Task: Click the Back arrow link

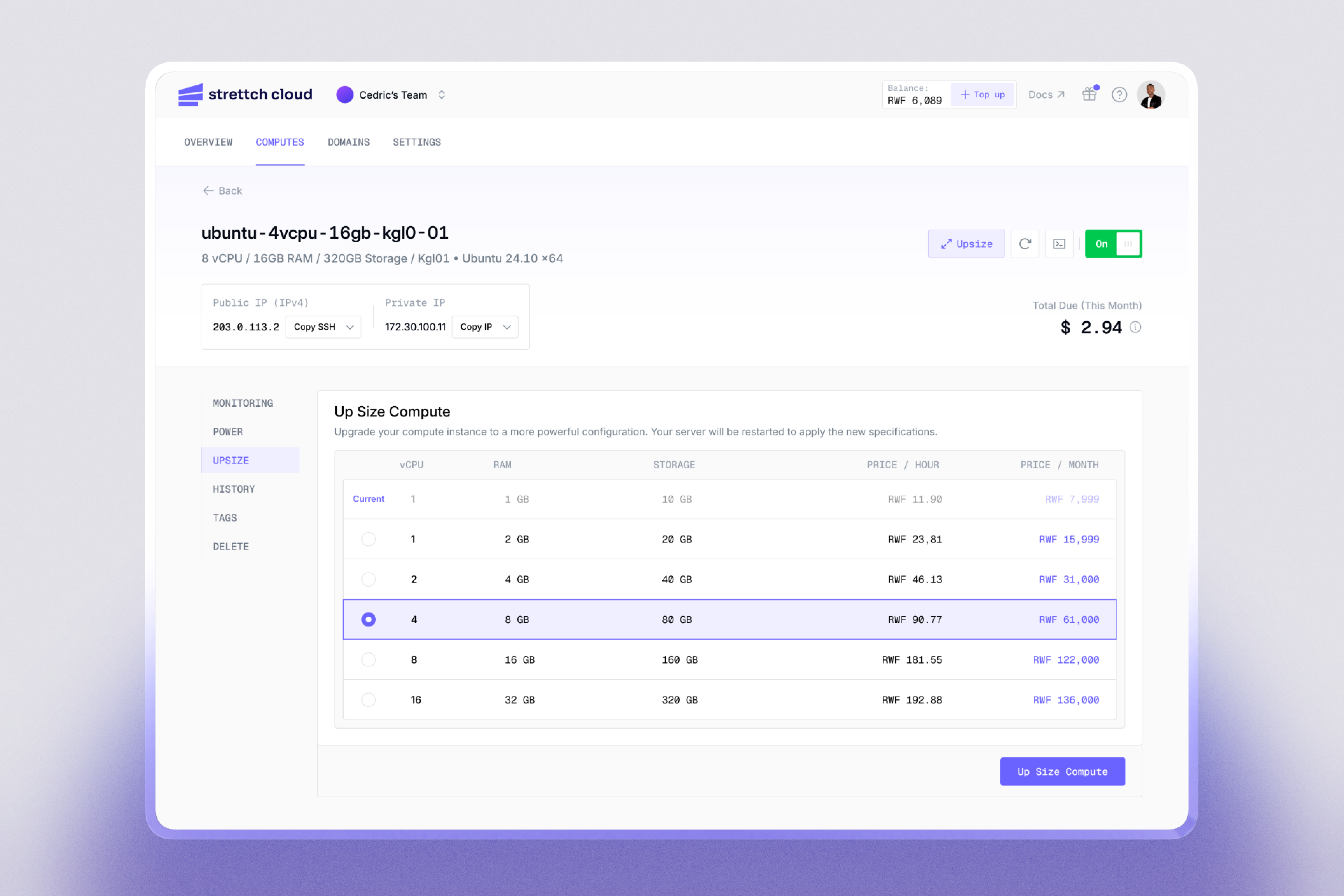Action: click(222, 191)
